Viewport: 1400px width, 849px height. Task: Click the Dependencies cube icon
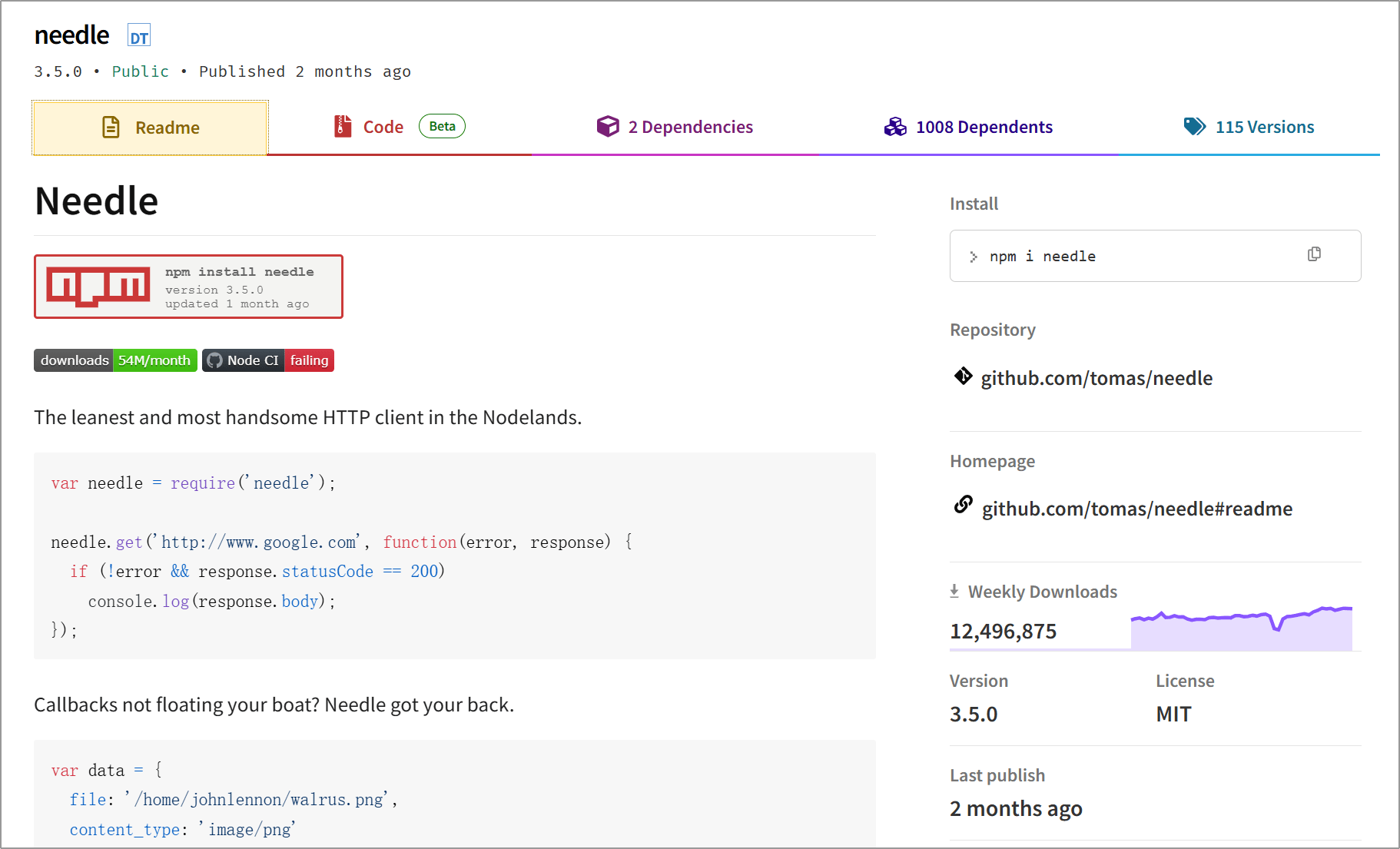pos(608,127)
